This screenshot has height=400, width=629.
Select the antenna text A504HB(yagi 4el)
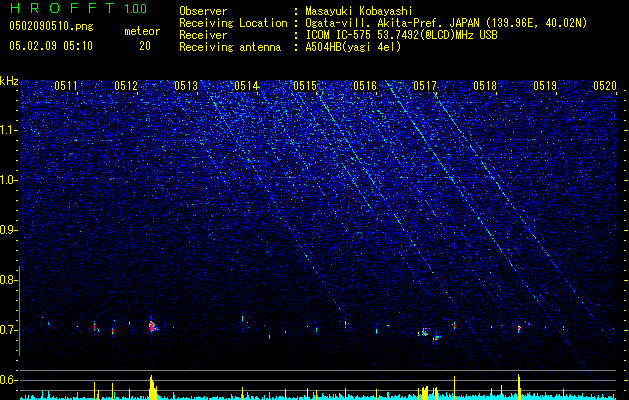coord(353,47)
